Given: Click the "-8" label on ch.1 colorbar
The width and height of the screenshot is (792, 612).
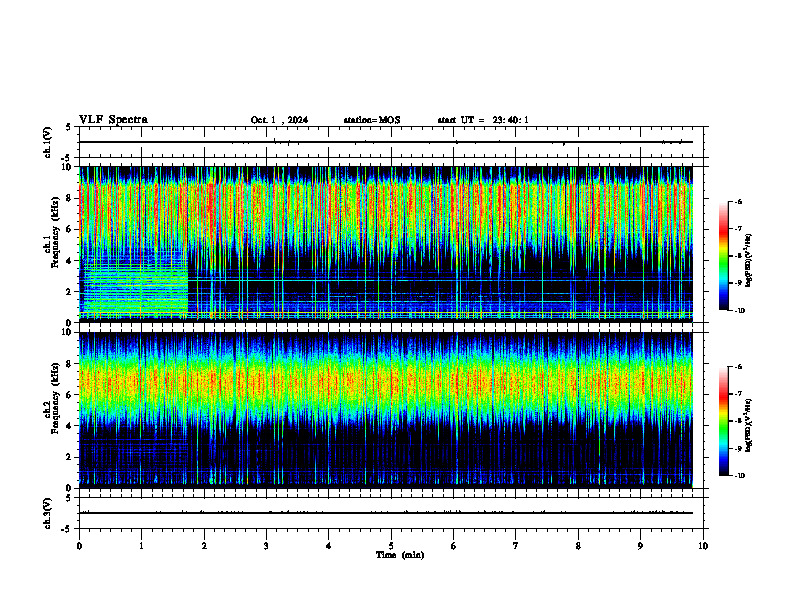Looking at the screenshot, I should pyautogui.click(x=738, y=256).
